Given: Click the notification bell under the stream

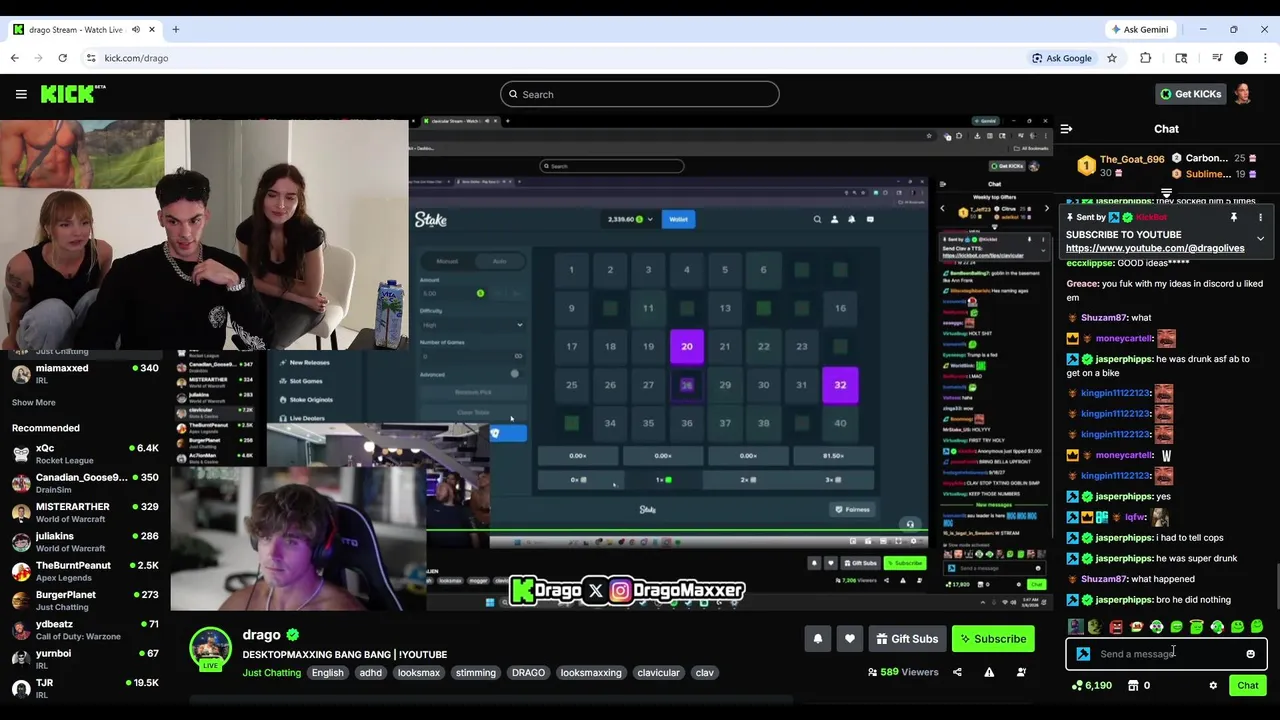Looking at the screenshot, I should [818, 639].
